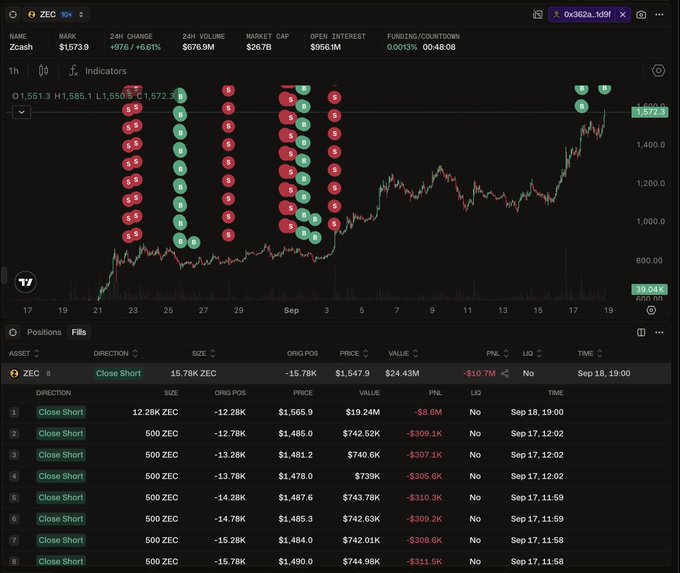The image size is (680, 573).
Task: Switch to the Positions tab
Action: click(44, 332)
